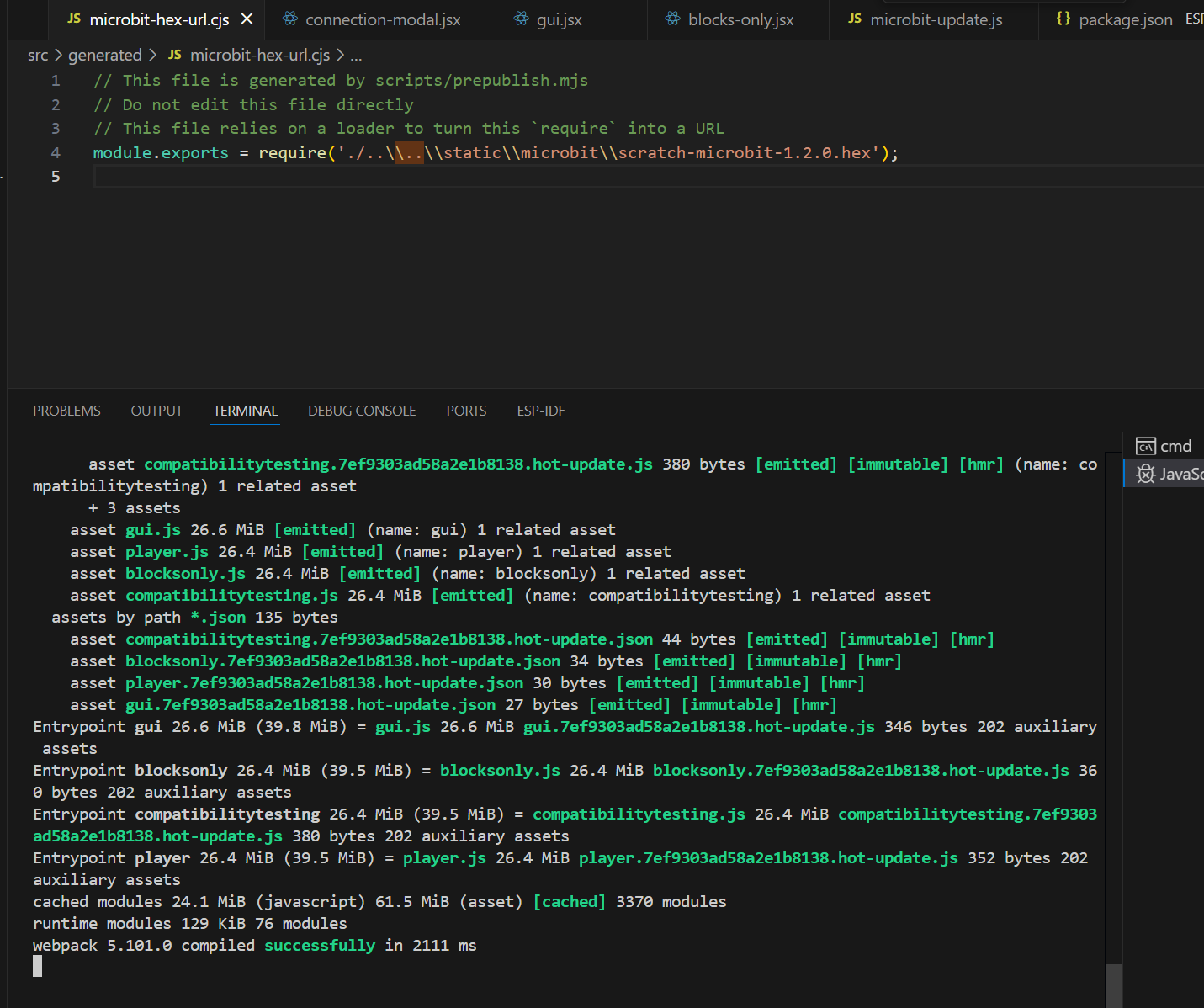Select the TERMINAL panel tab
The width and height of the screenshot is (1204, 1008).
(245, 411)
